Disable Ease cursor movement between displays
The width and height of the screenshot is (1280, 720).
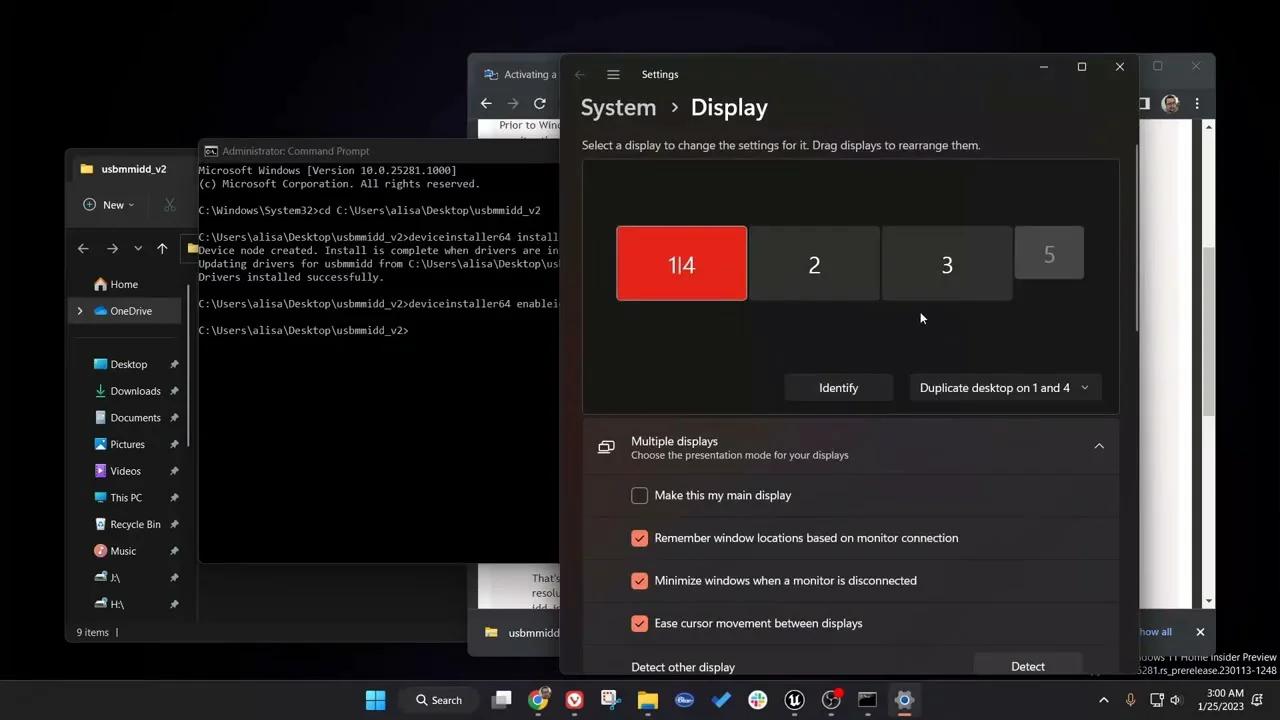click(640, 623)
